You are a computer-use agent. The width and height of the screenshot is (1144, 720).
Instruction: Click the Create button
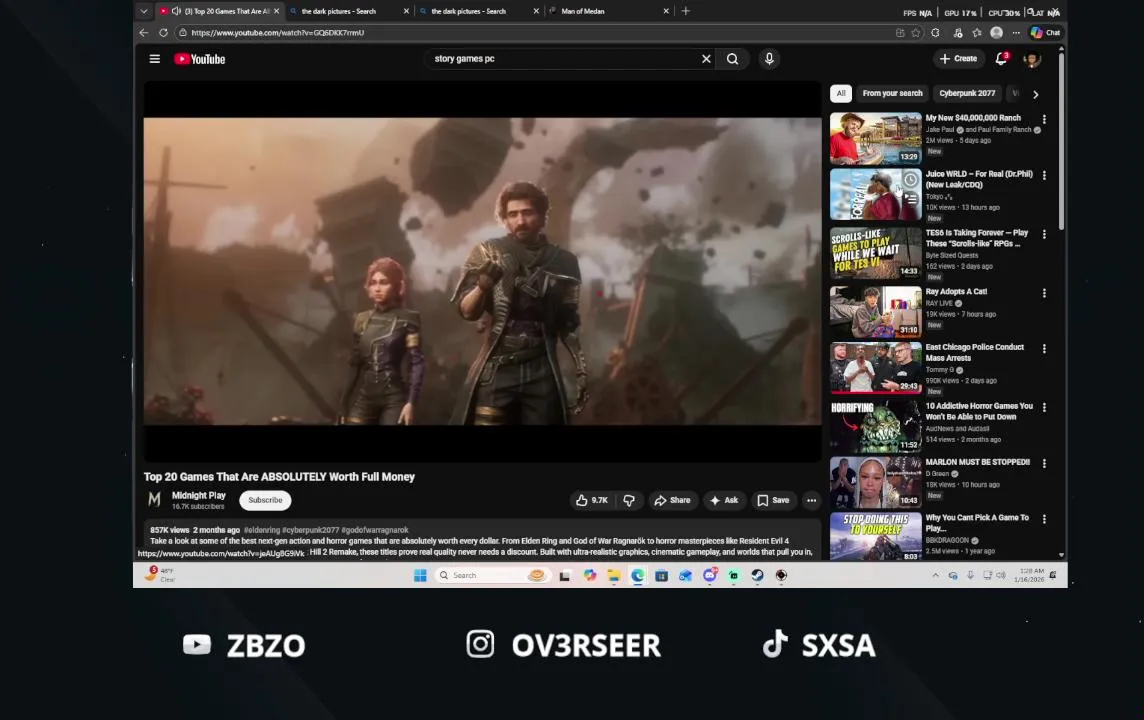click(958, 58)
